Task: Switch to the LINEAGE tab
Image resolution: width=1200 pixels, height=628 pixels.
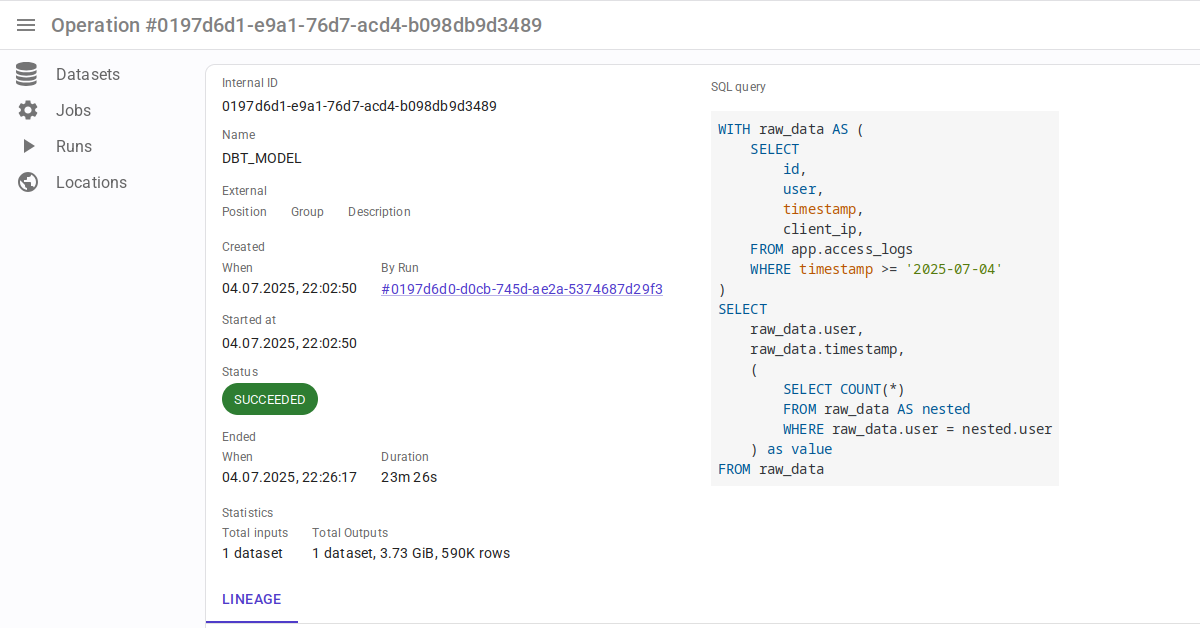Action: 252,600
